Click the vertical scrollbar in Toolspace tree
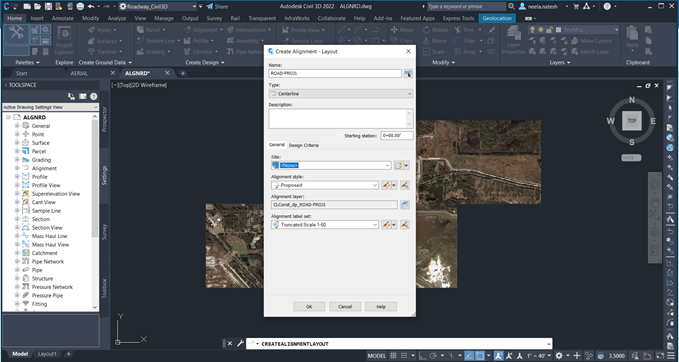 pyautogui.click(x=95, y=178)
